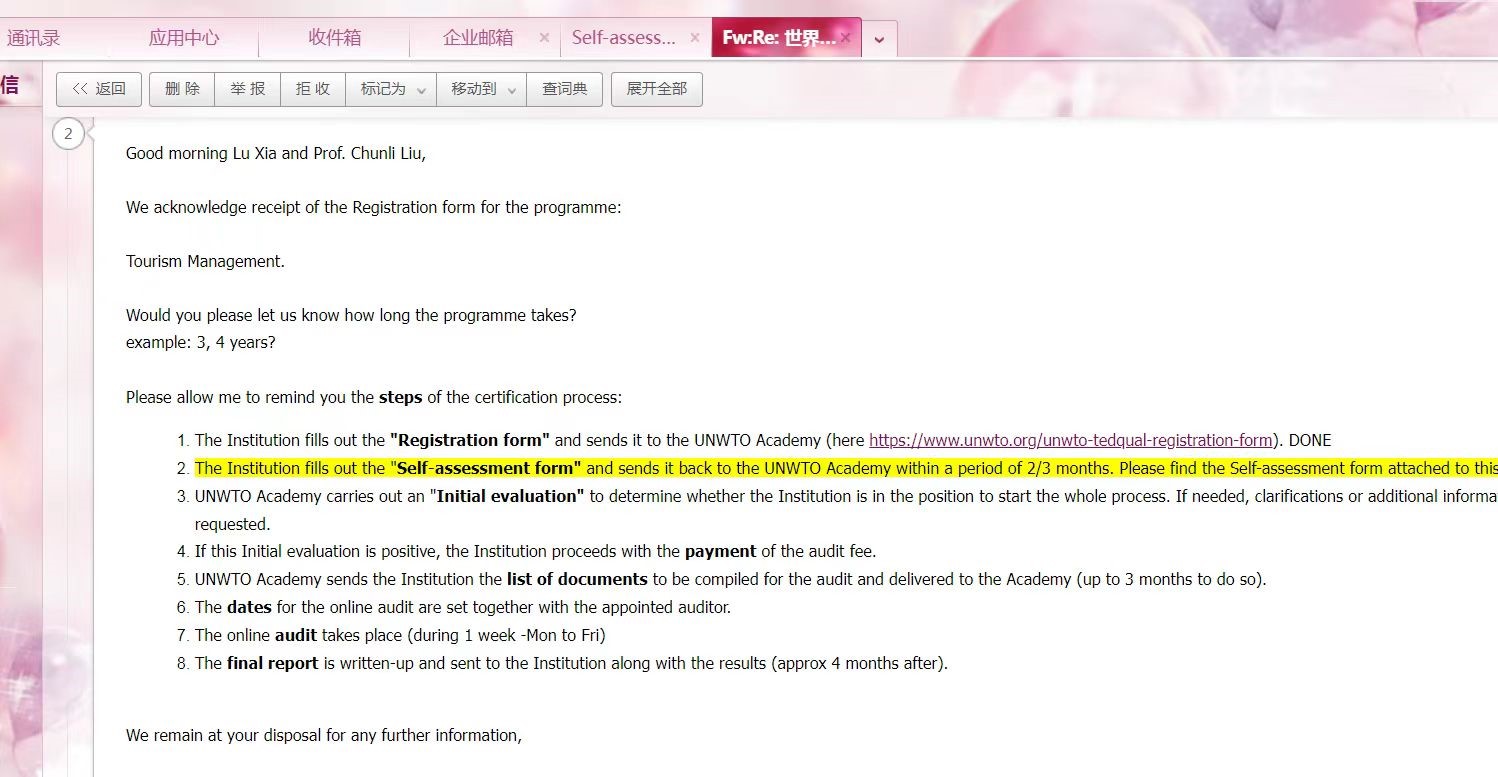Open the UNWTO TedQual registration form link
The image size is (1498, 777).
click(x=1070, y=440)
